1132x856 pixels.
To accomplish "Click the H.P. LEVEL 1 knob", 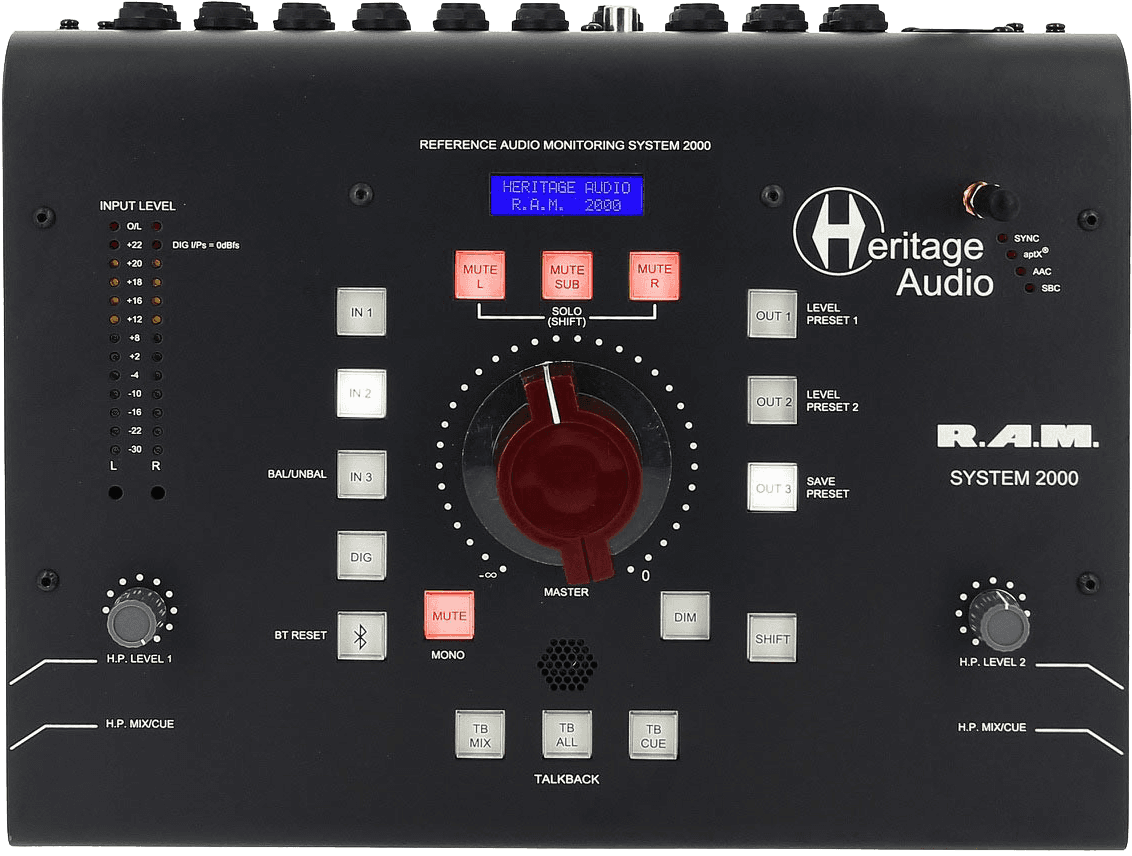I will point(134,621).
